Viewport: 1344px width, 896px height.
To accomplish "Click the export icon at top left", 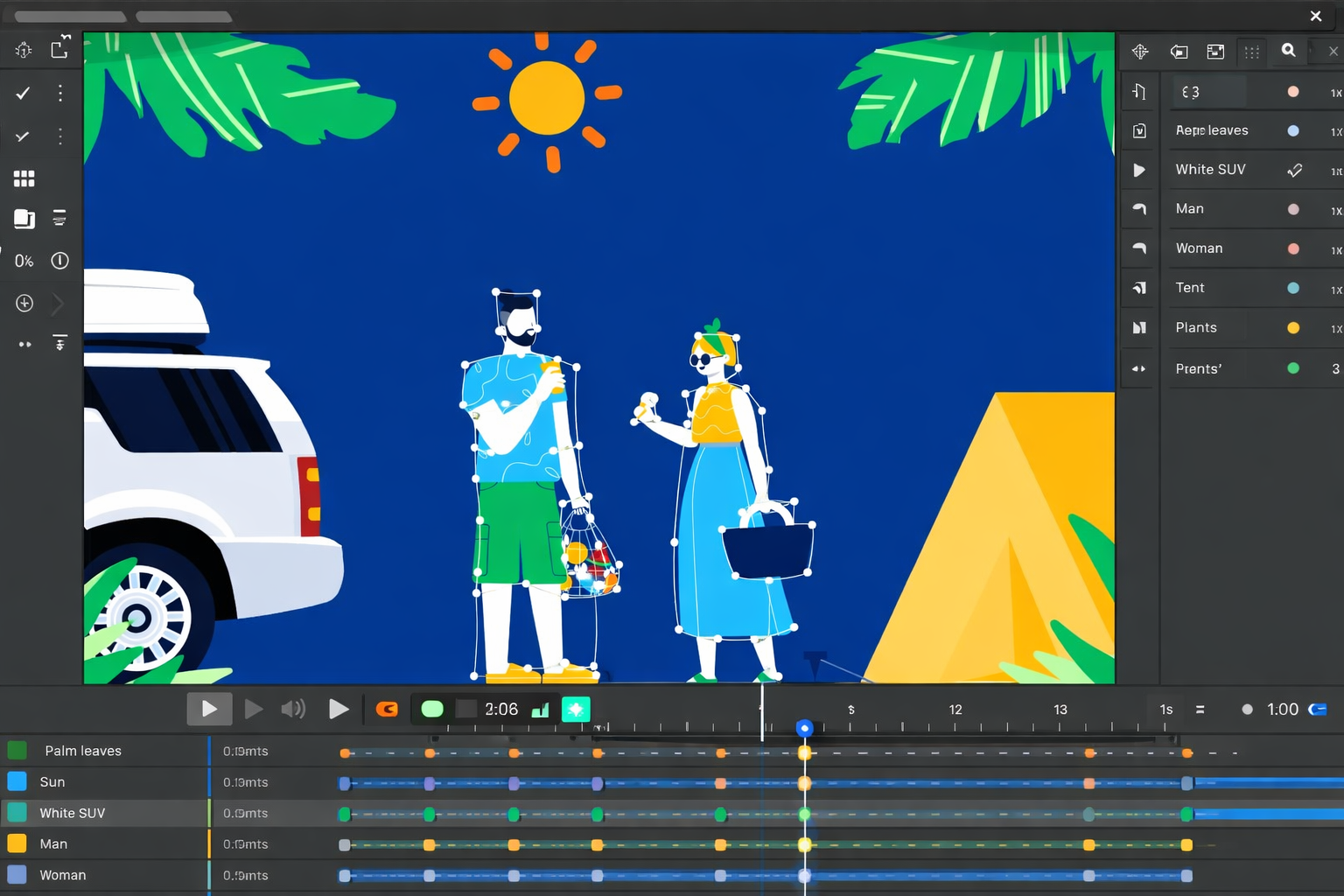I will [59, 49].
